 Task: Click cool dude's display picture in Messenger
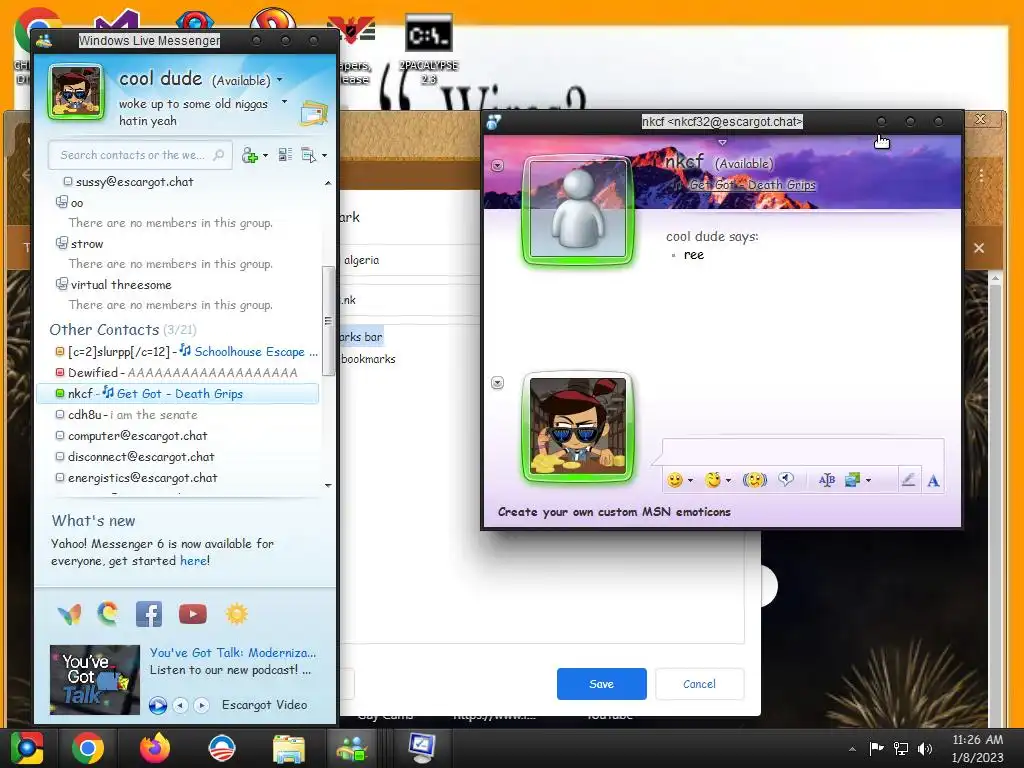click(75, 91)
